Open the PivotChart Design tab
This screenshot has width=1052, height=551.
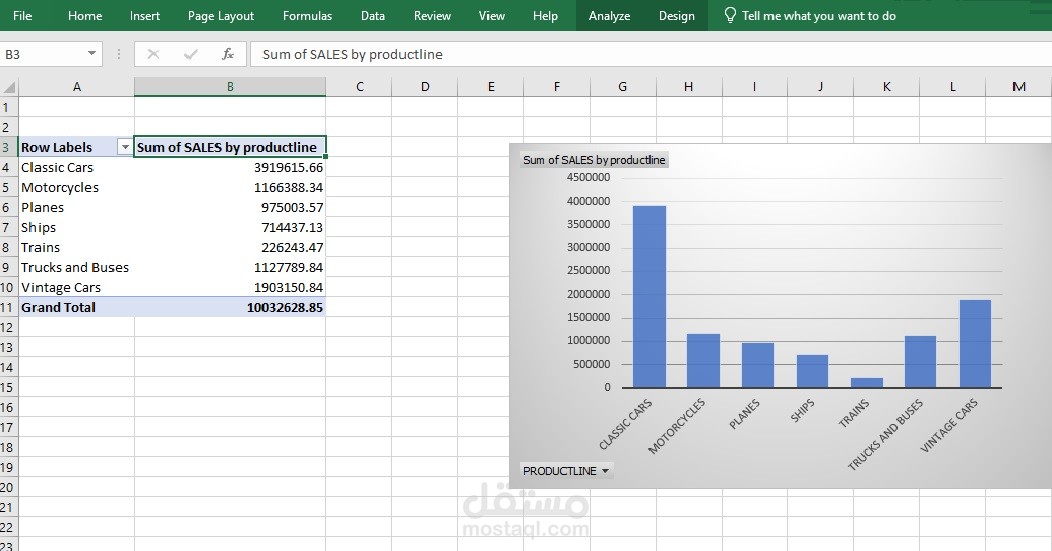[x=676, y=15]
